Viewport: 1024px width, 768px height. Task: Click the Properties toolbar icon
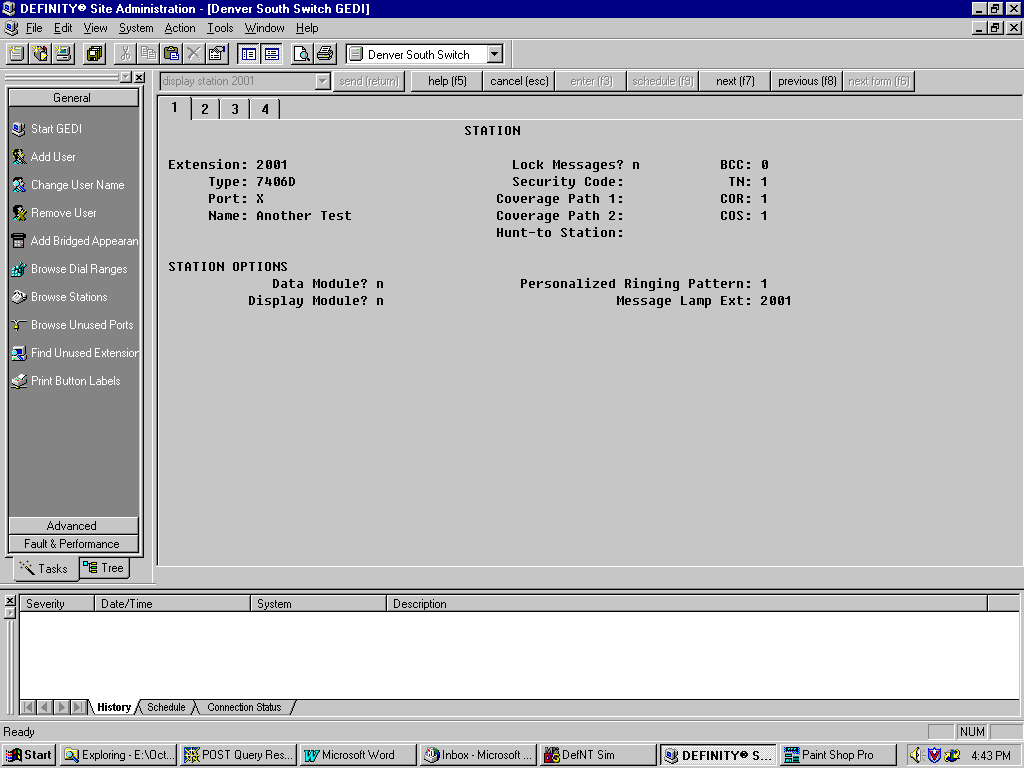[x=217, y=54]
